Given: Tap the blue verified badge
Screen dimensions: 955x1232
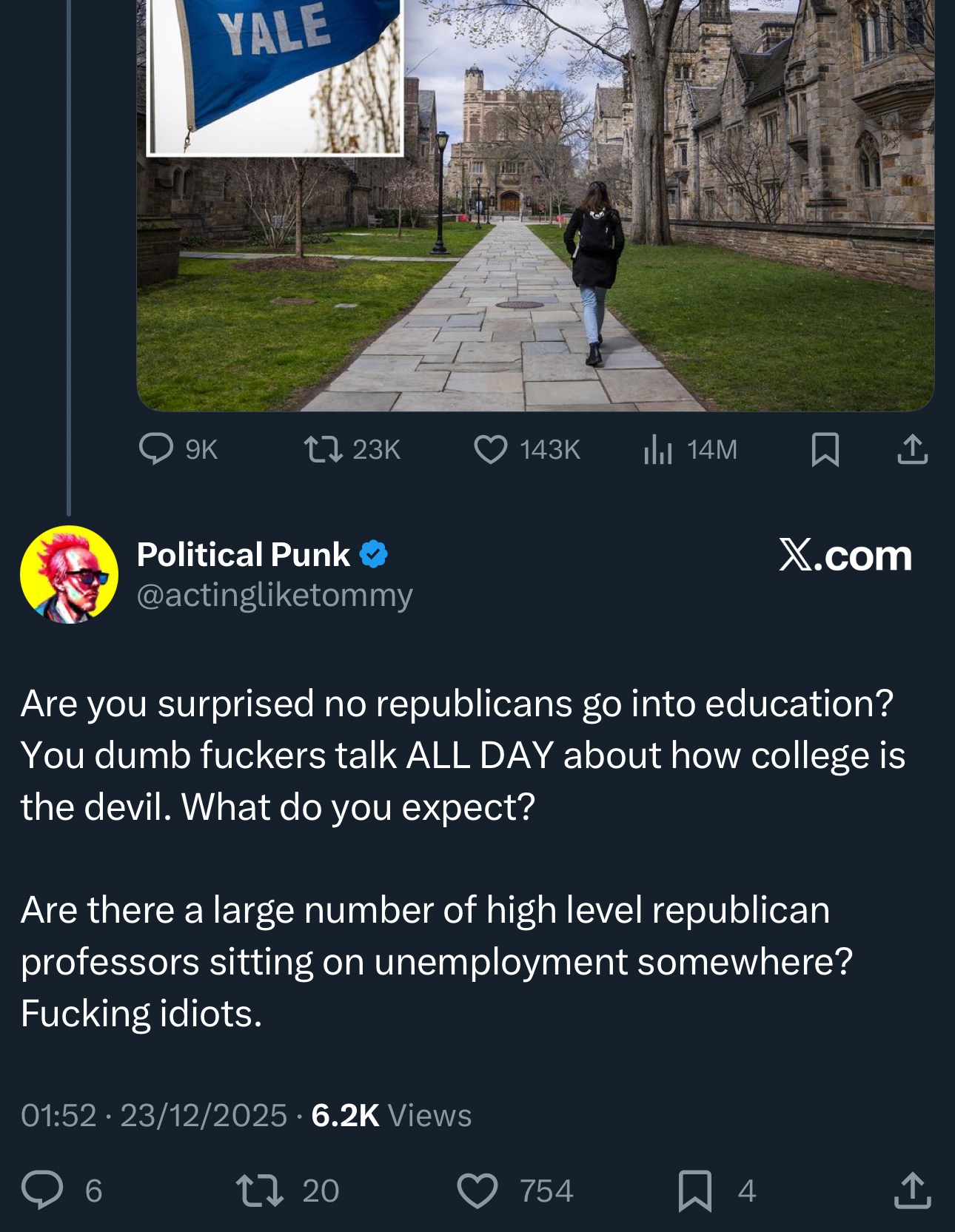Looking at the screenshot, I should pos(374,554).
